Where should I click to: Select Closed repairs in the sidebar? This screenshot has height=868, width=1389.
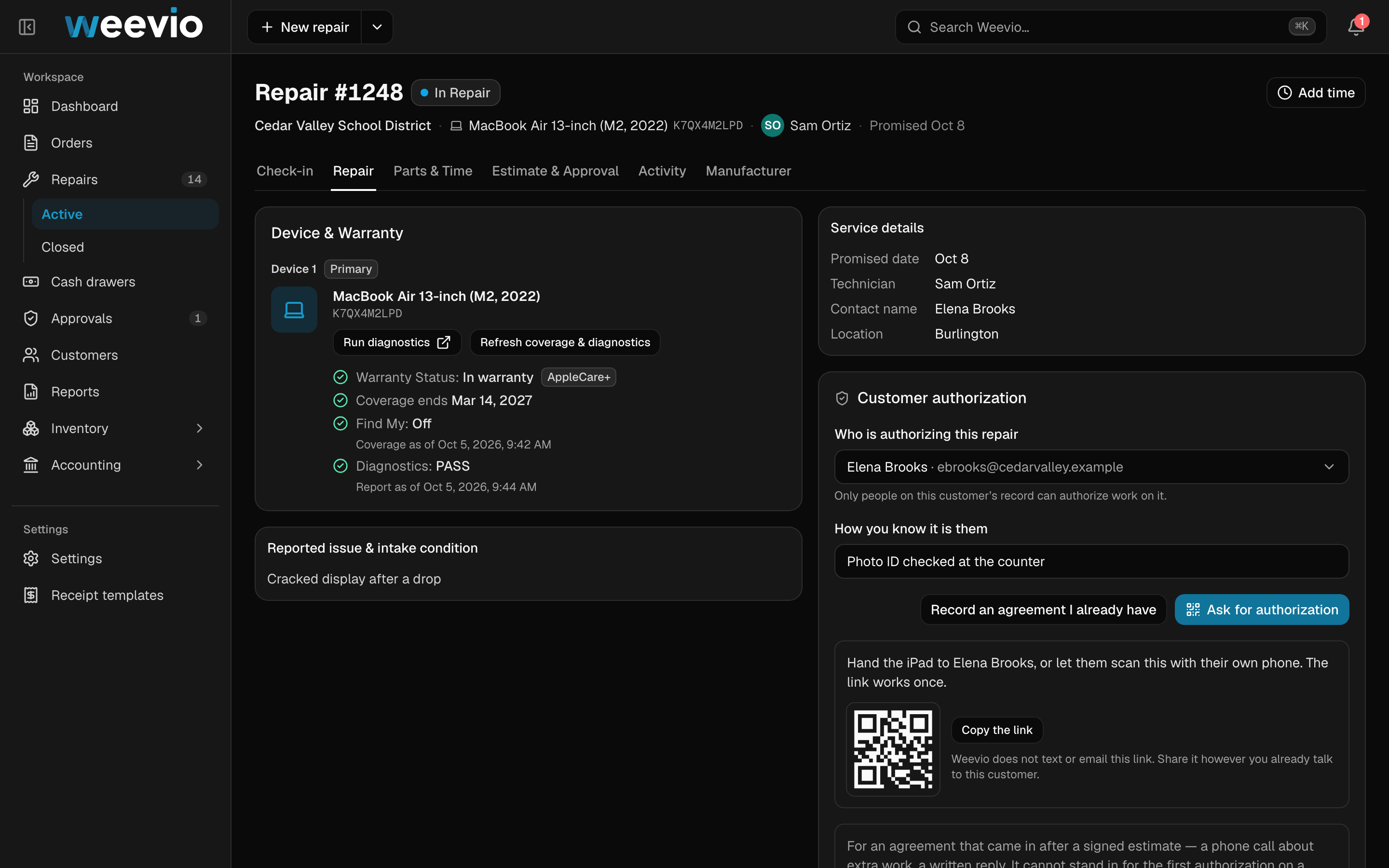coord(125,247)
